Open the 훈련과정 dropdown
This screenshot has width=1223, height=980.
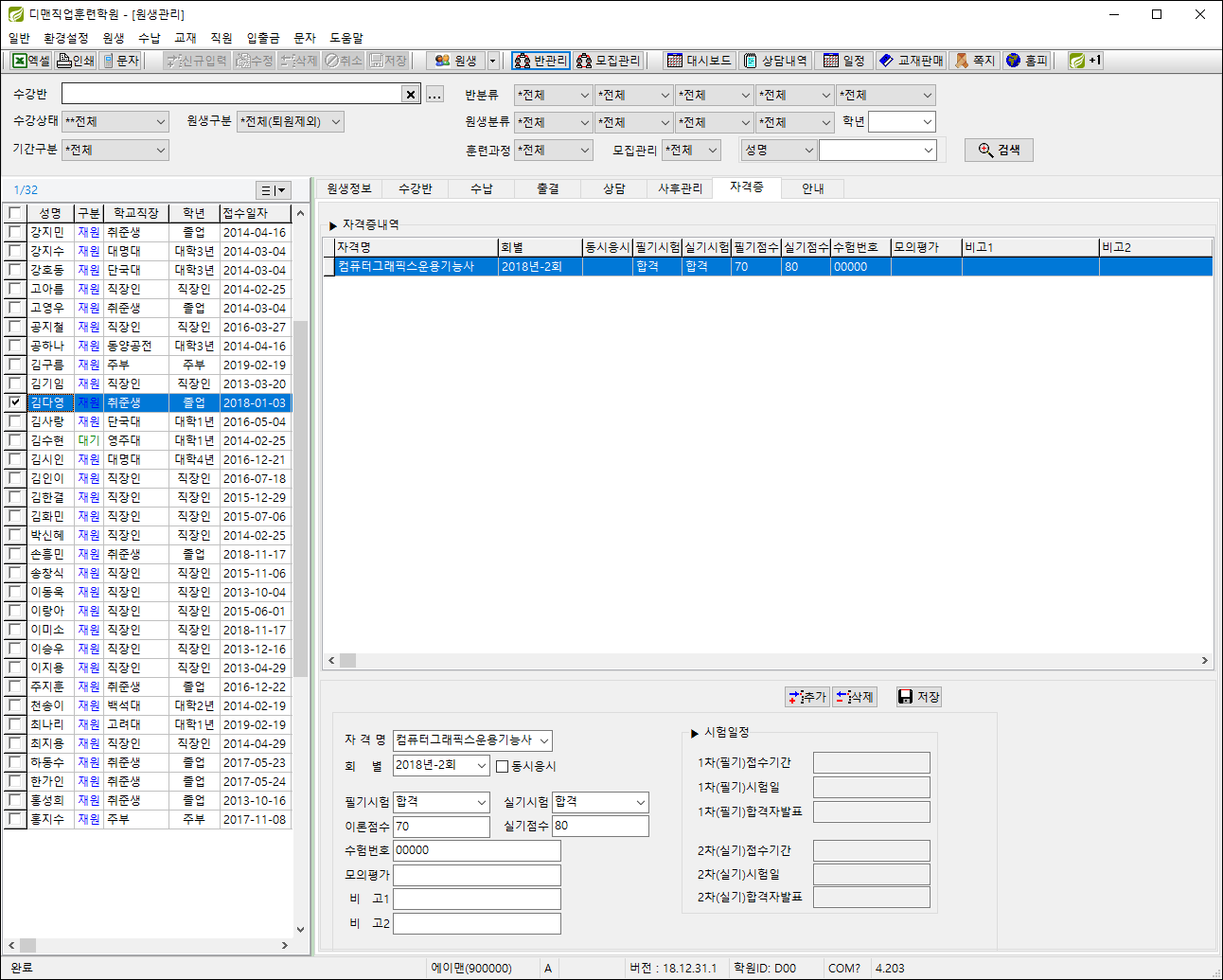553,151
